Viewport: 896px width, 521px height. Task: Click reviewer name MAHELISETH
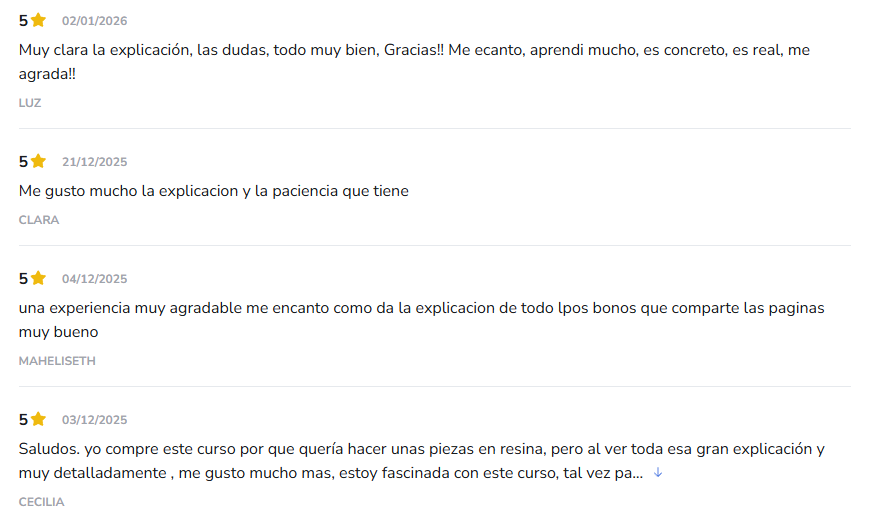click(57, 361)
